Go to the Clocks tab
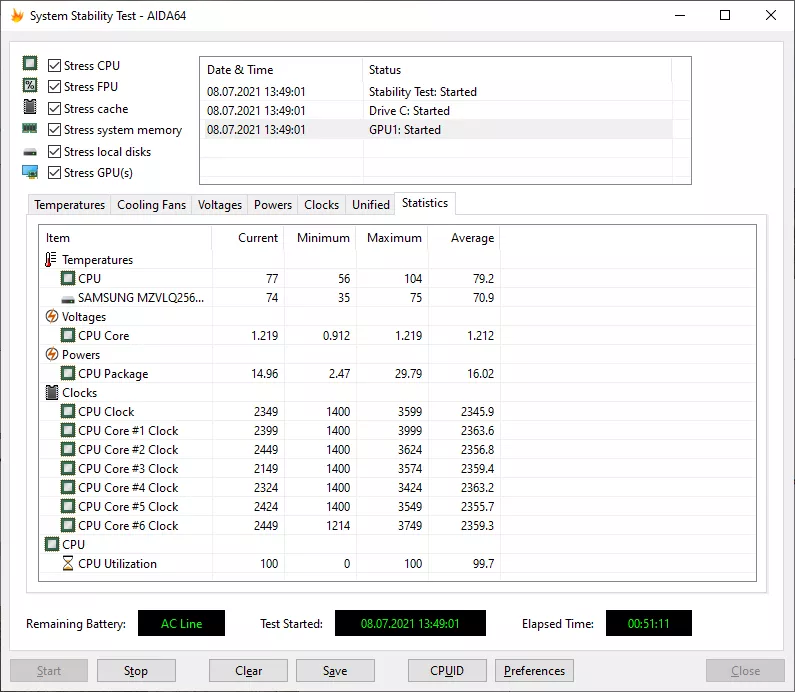The image size is (795, 692). click(x=321, y=205)
